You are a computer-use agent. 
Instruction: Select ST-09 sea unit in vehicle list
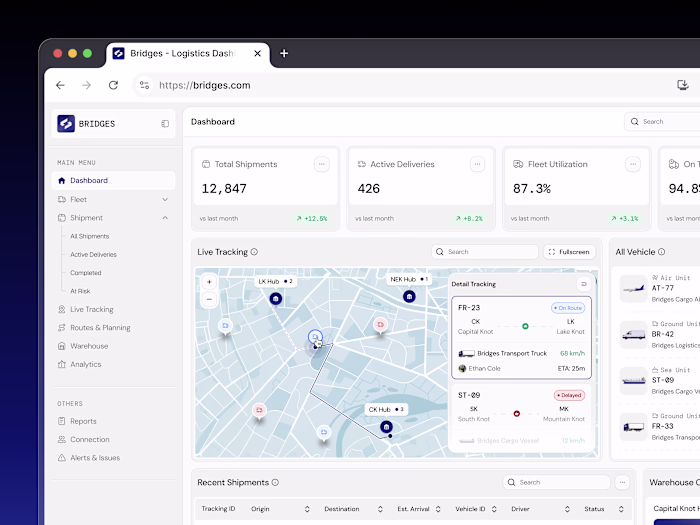(x=660, y=380)
